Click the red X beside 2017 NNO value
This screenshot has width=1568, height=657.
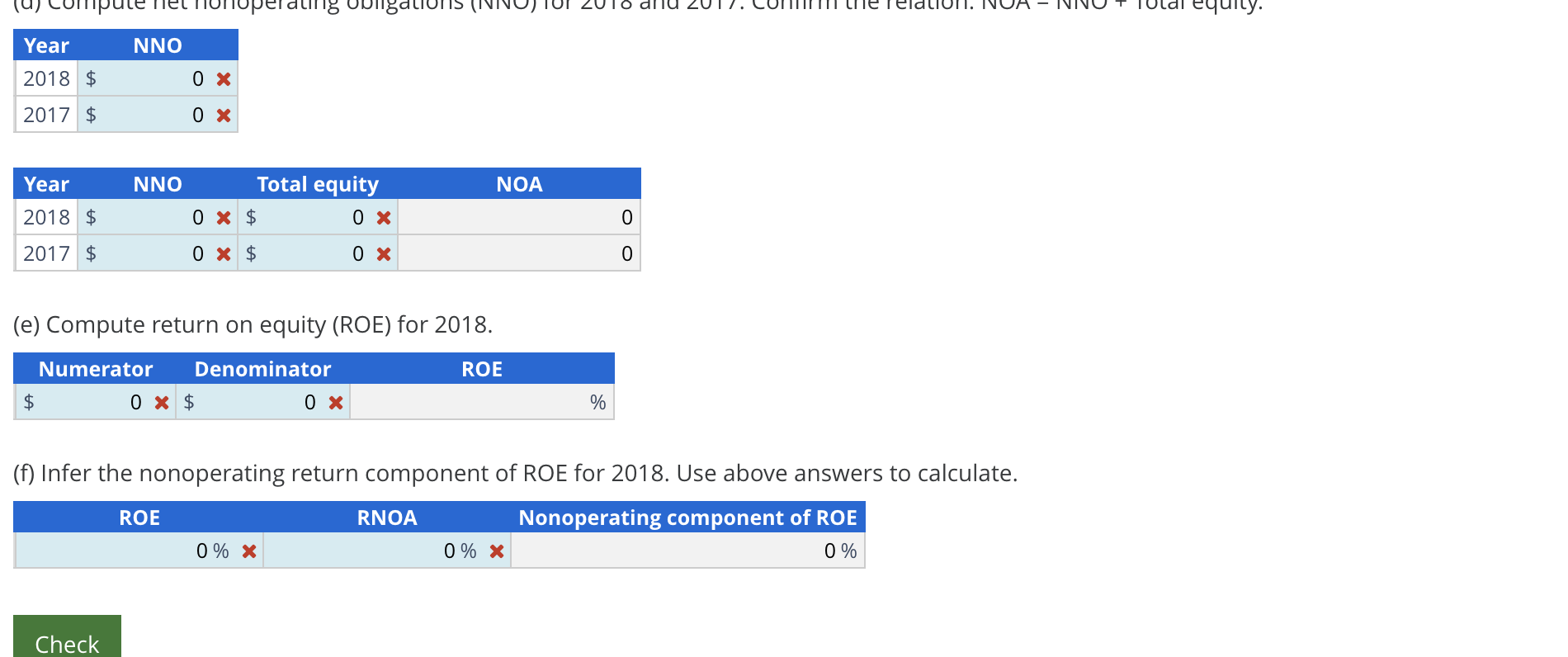[222, 115]
